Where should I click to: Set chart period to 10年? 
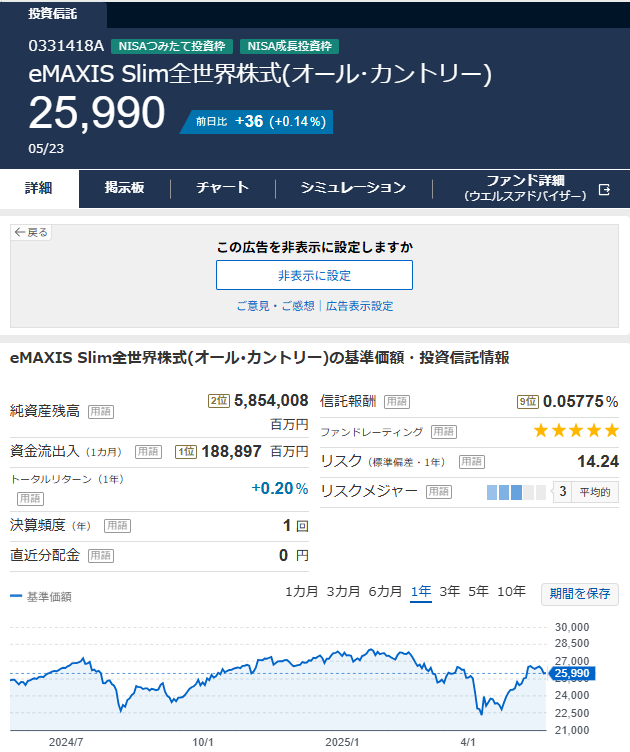coord(511,592)
